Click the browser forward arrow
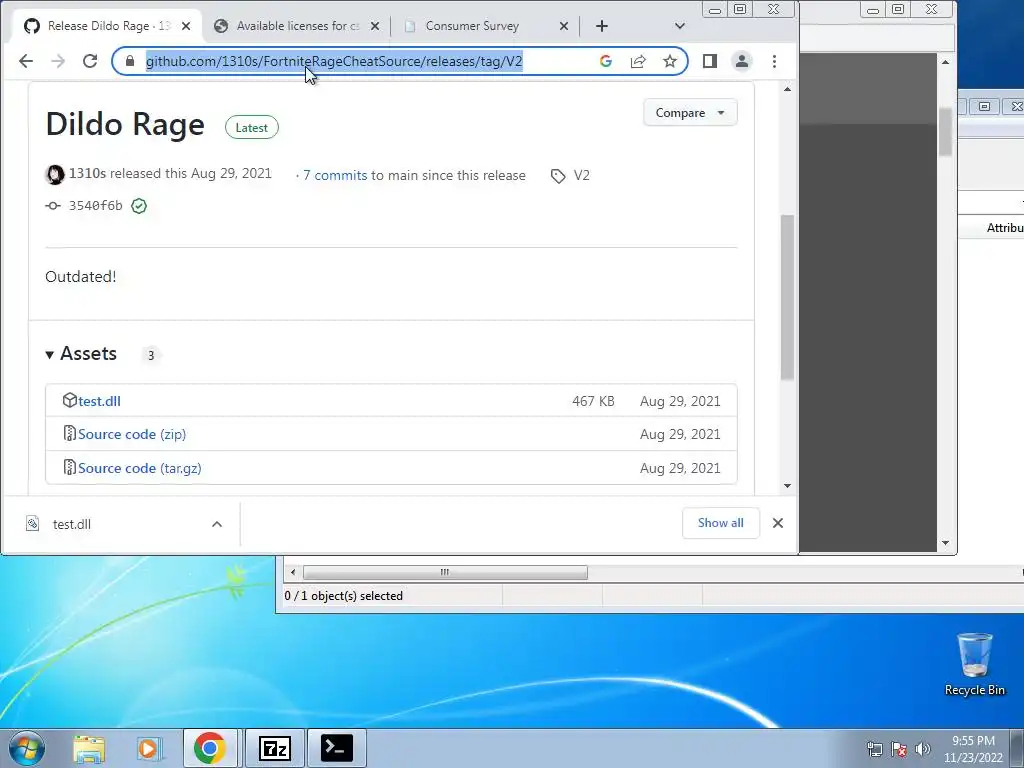The image size is (1024, 768). click(58, 61)
